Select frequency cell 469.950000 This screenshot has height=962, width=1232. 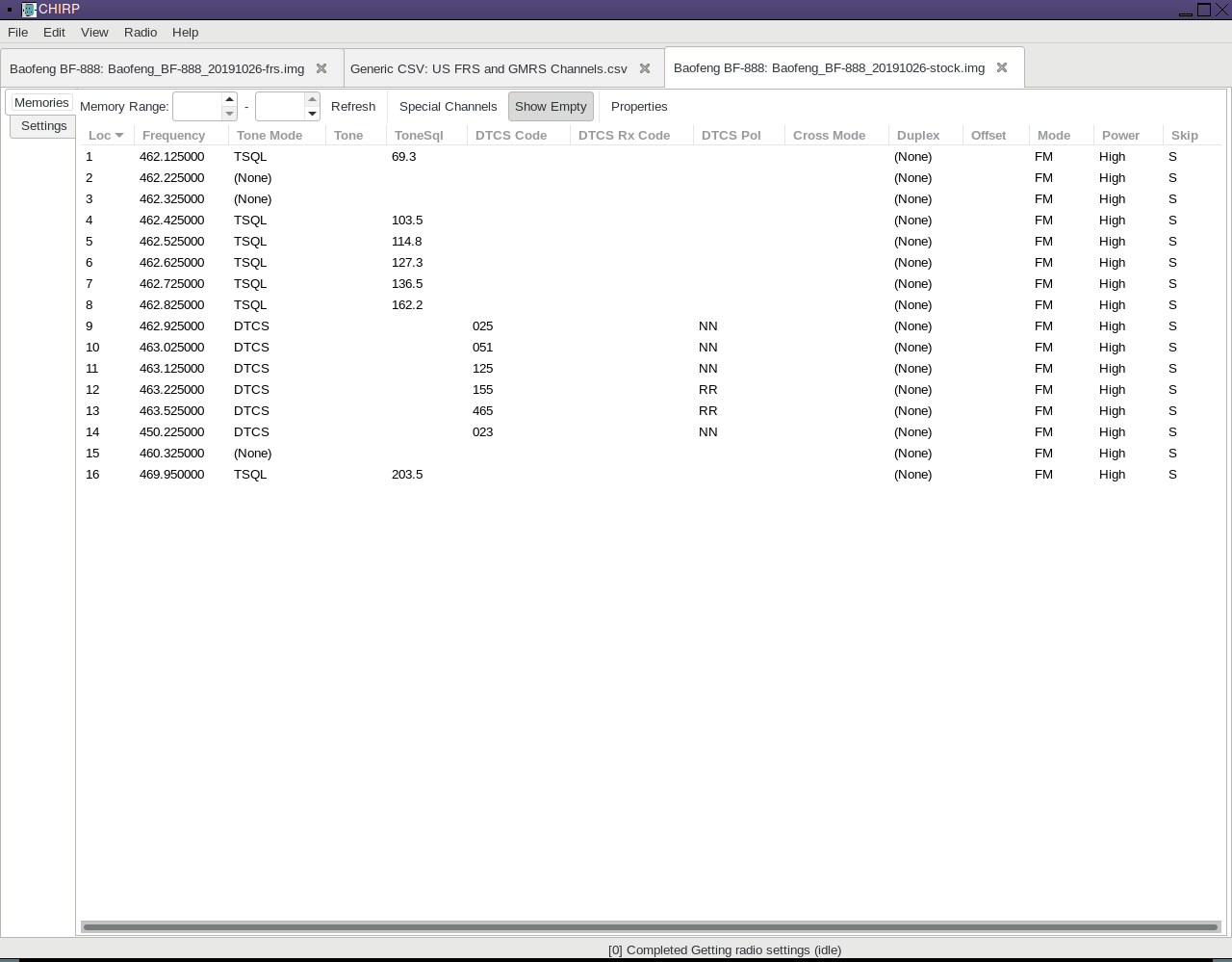coord(172,474)
